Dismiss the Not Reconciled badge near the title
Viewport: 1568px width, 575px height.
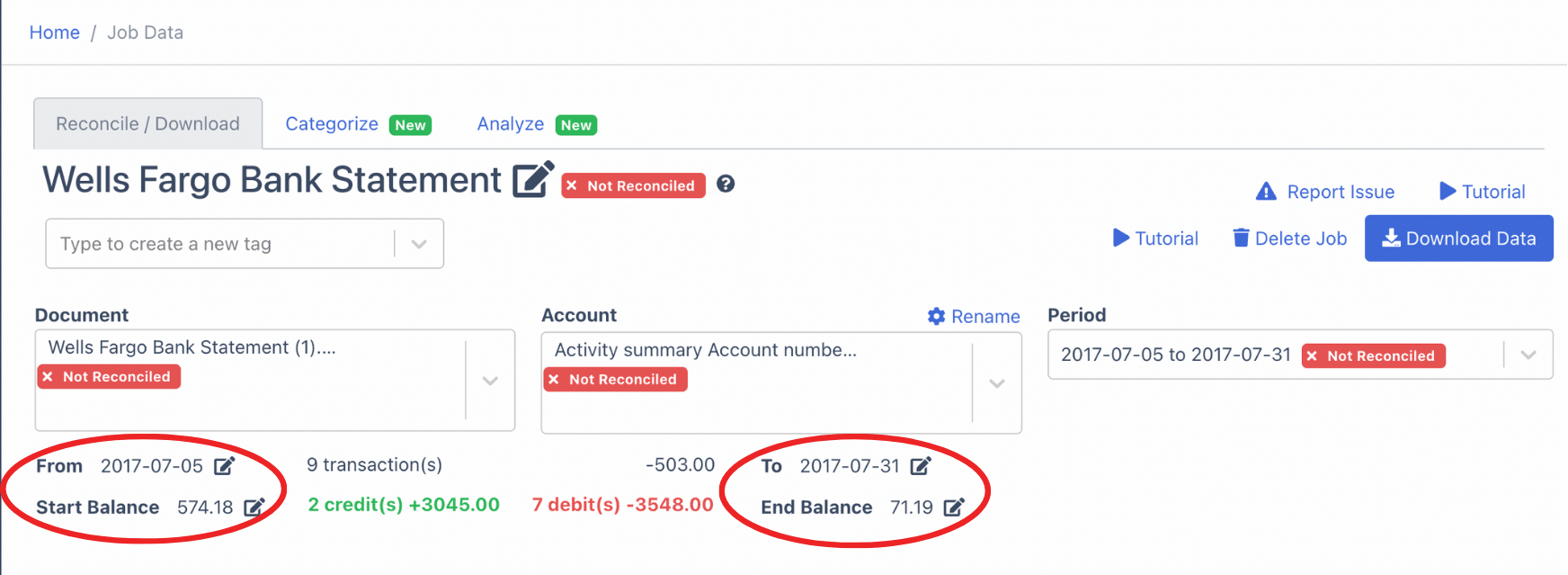coord(572,185)
